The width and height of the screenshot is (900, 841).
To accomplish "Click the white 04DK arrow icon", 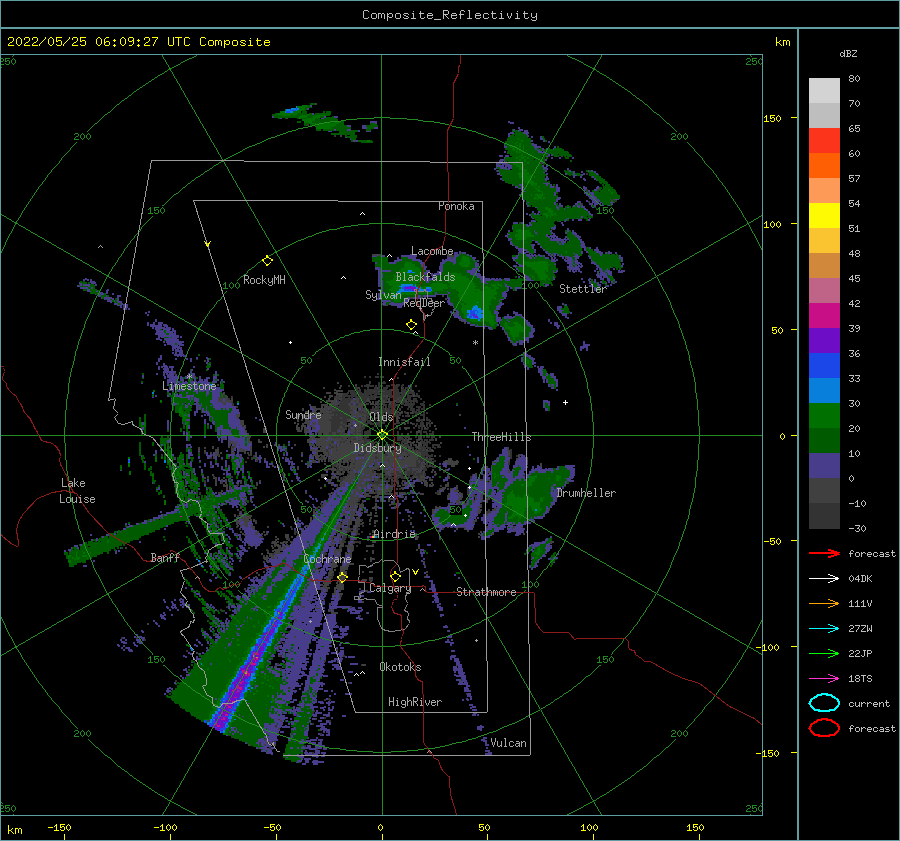I will [x=824, y=578].
